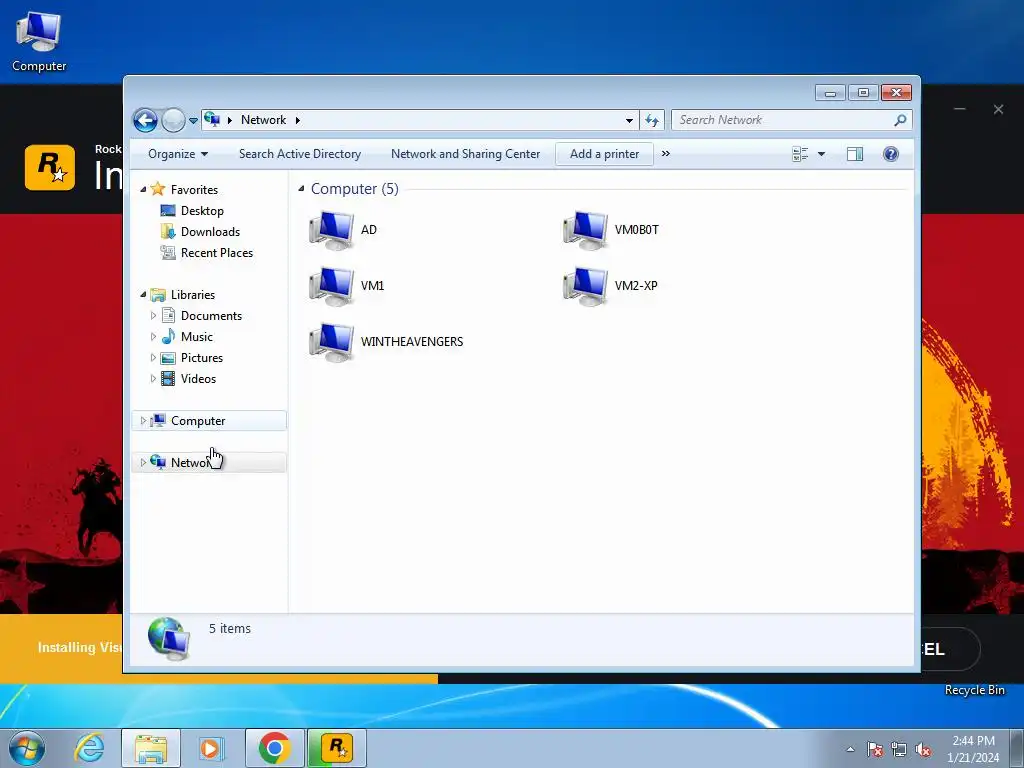Open Google Chrome from taskbar
The image size is (1024, 768).
point(274,748)
